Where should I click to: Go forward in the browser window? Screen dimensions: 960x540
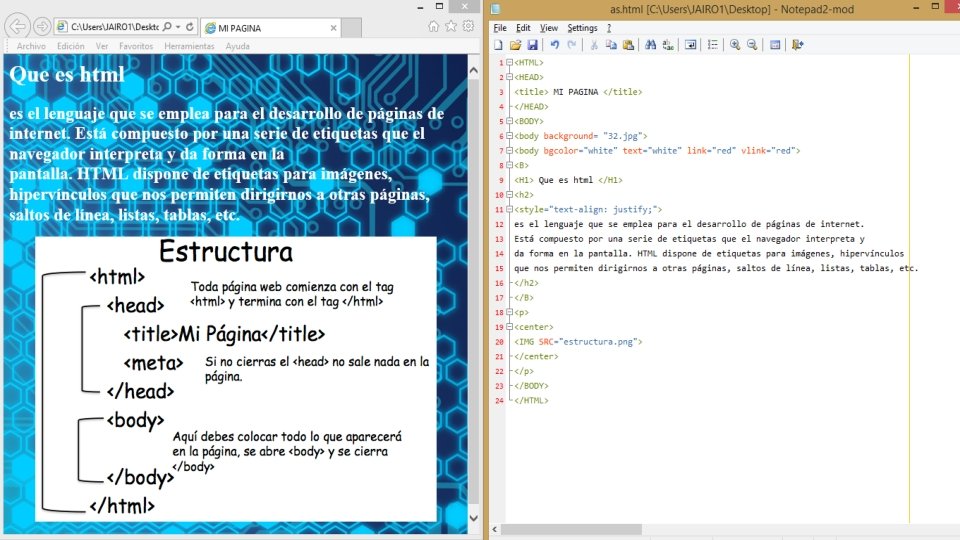(x=42, y=26)
